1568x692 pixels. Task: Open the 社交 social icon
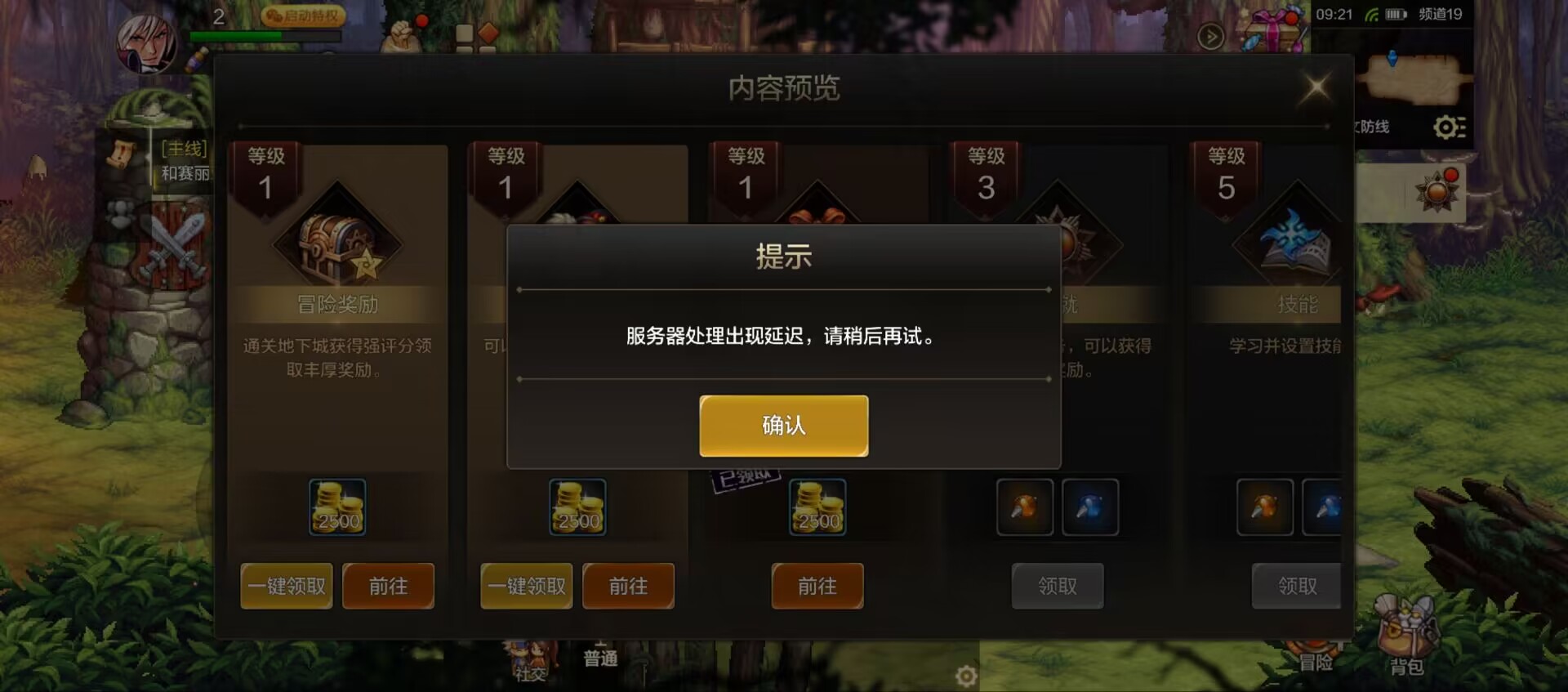pyautogui.click(x=530, y=662)
